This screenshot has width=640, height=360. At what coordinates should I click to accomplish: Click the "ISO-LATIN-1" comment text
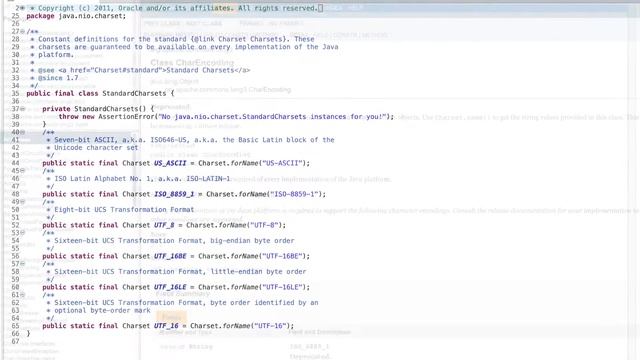click(208, 178)
